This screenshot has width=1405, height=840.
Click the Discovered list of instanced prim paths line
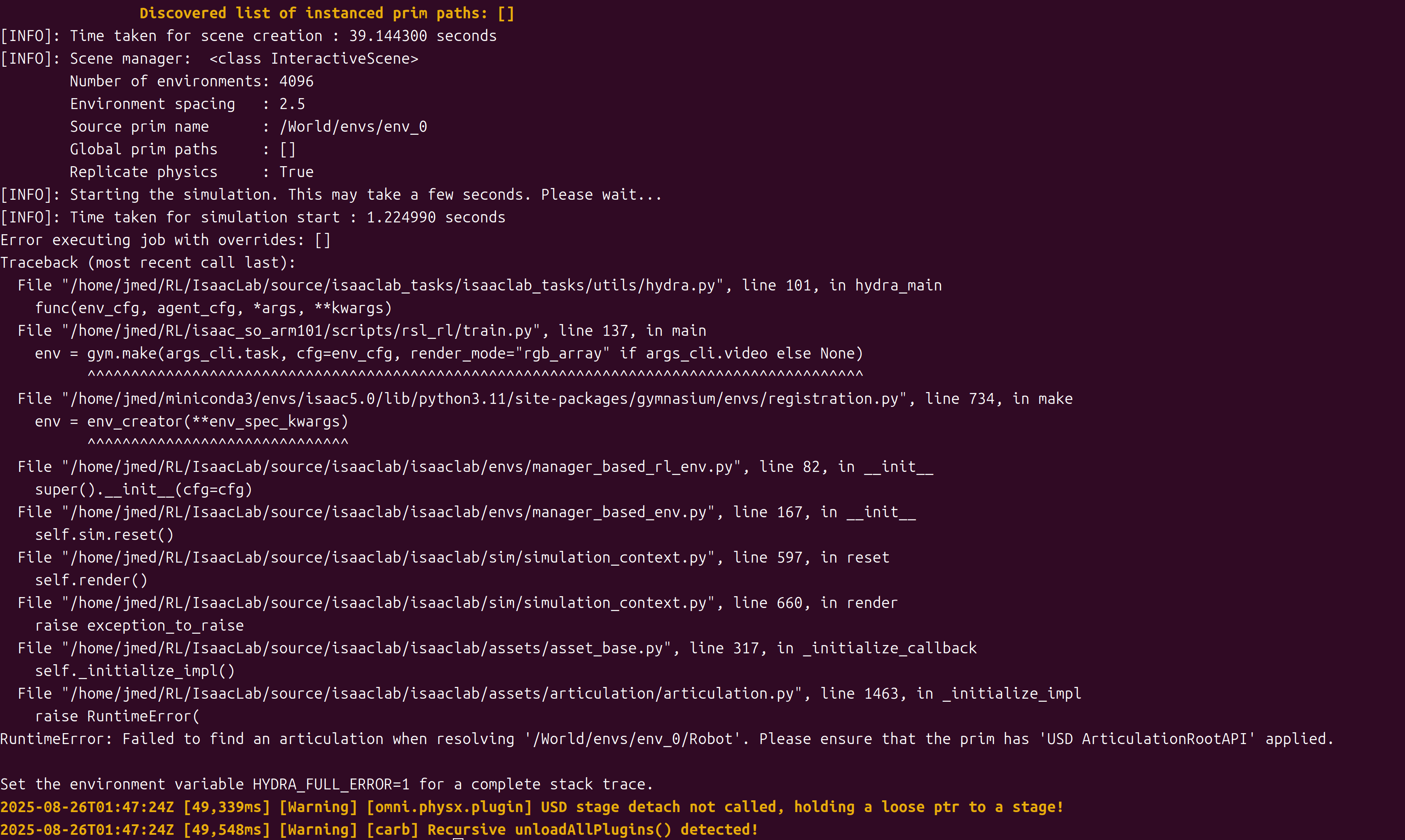327,14
